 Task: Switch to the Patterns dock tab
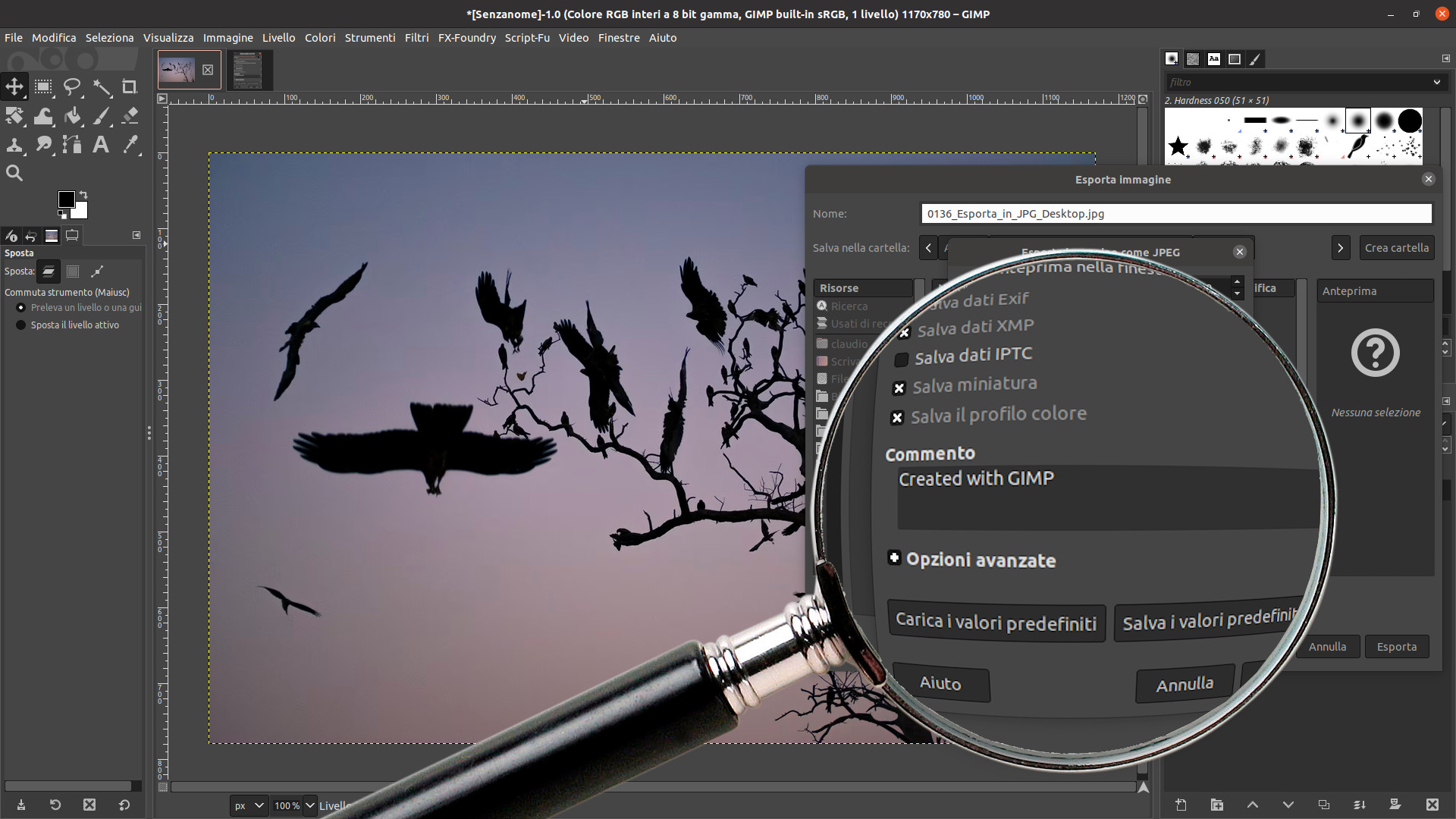[x=1193, y=58]
